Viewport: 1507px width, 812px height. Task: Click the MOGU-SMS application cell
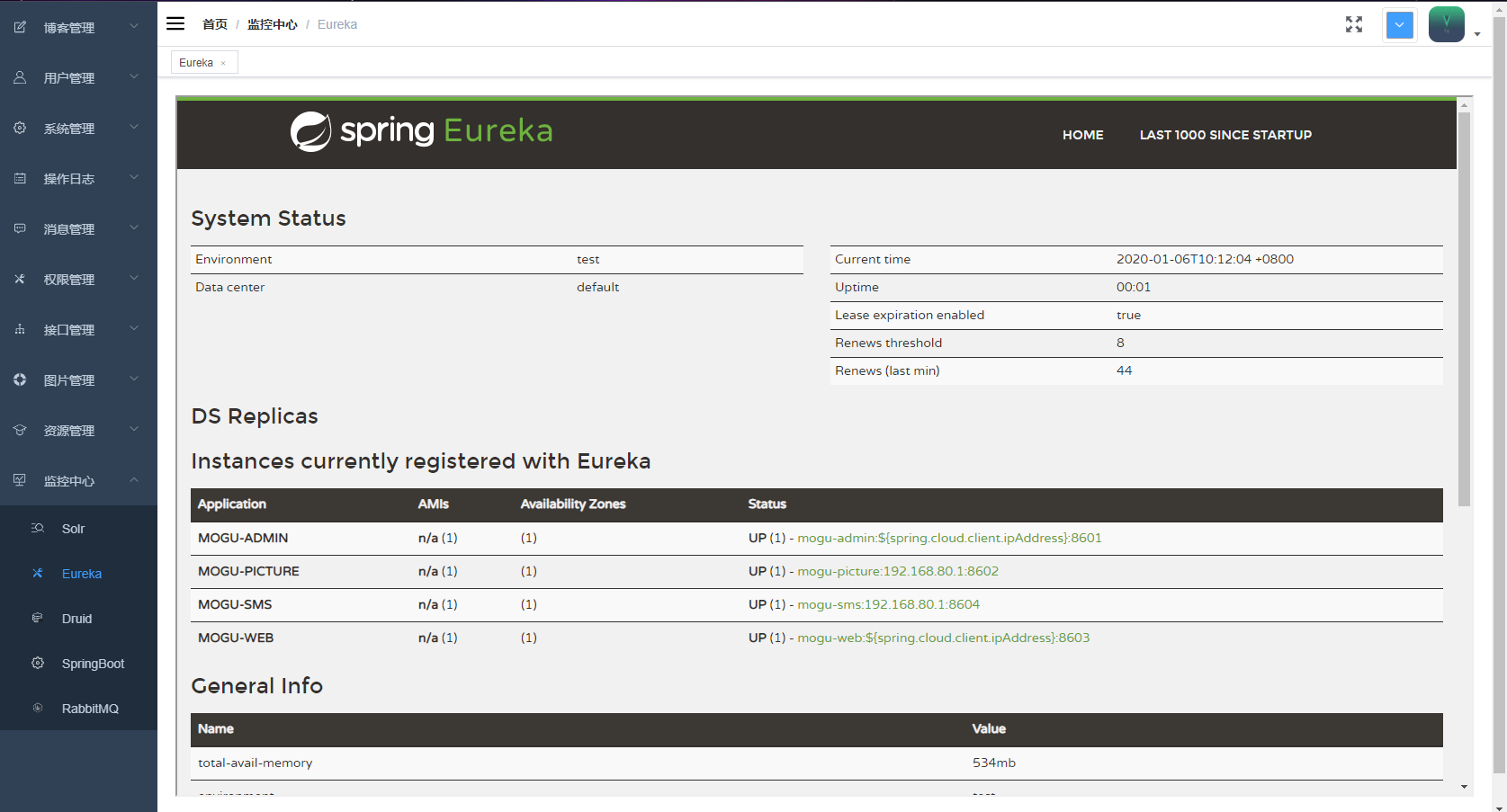[235, 604]
